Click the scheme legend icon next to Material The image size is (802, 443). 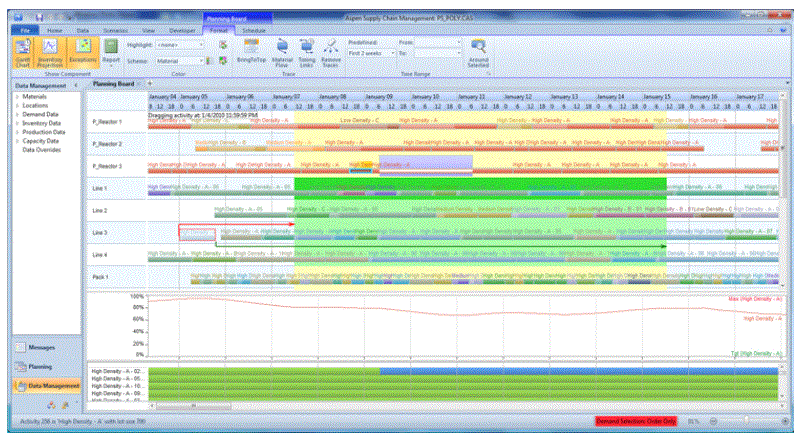point(208,61)
